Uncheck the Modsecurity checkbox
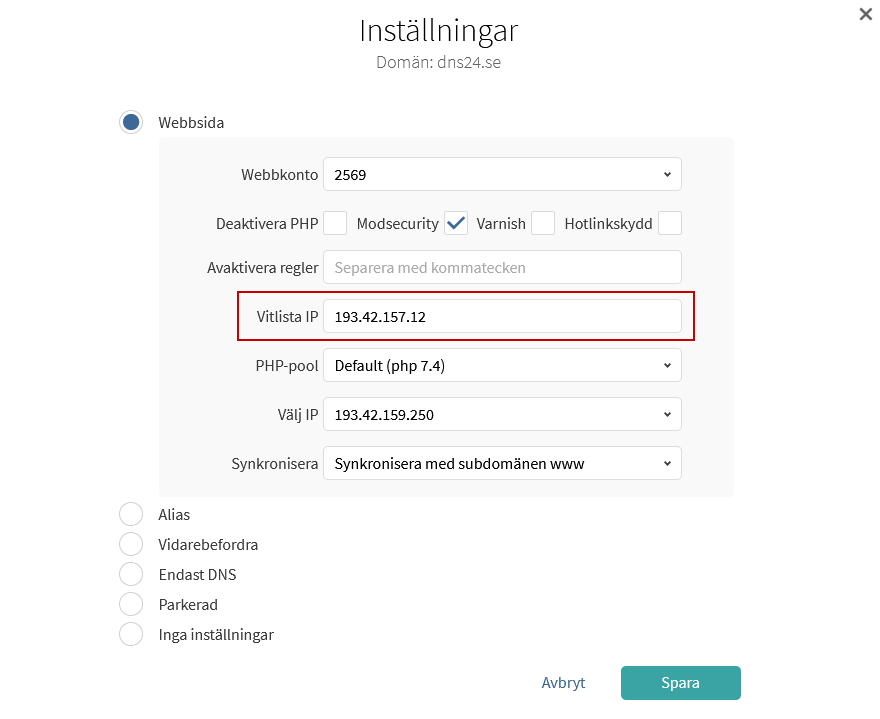Screen dimensions: 880x719 pos(456,223)
